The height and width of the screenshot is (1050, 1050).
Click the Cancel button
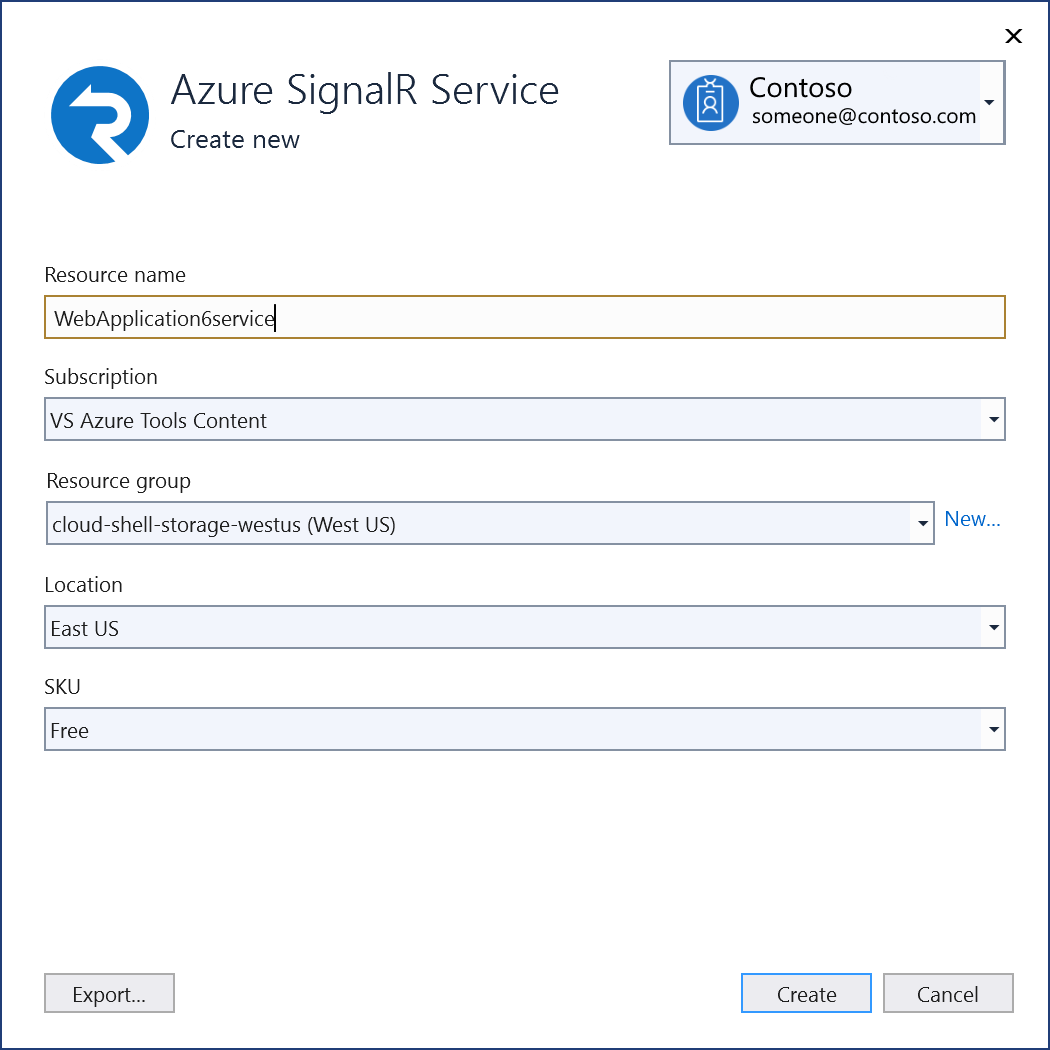[948, 993]
